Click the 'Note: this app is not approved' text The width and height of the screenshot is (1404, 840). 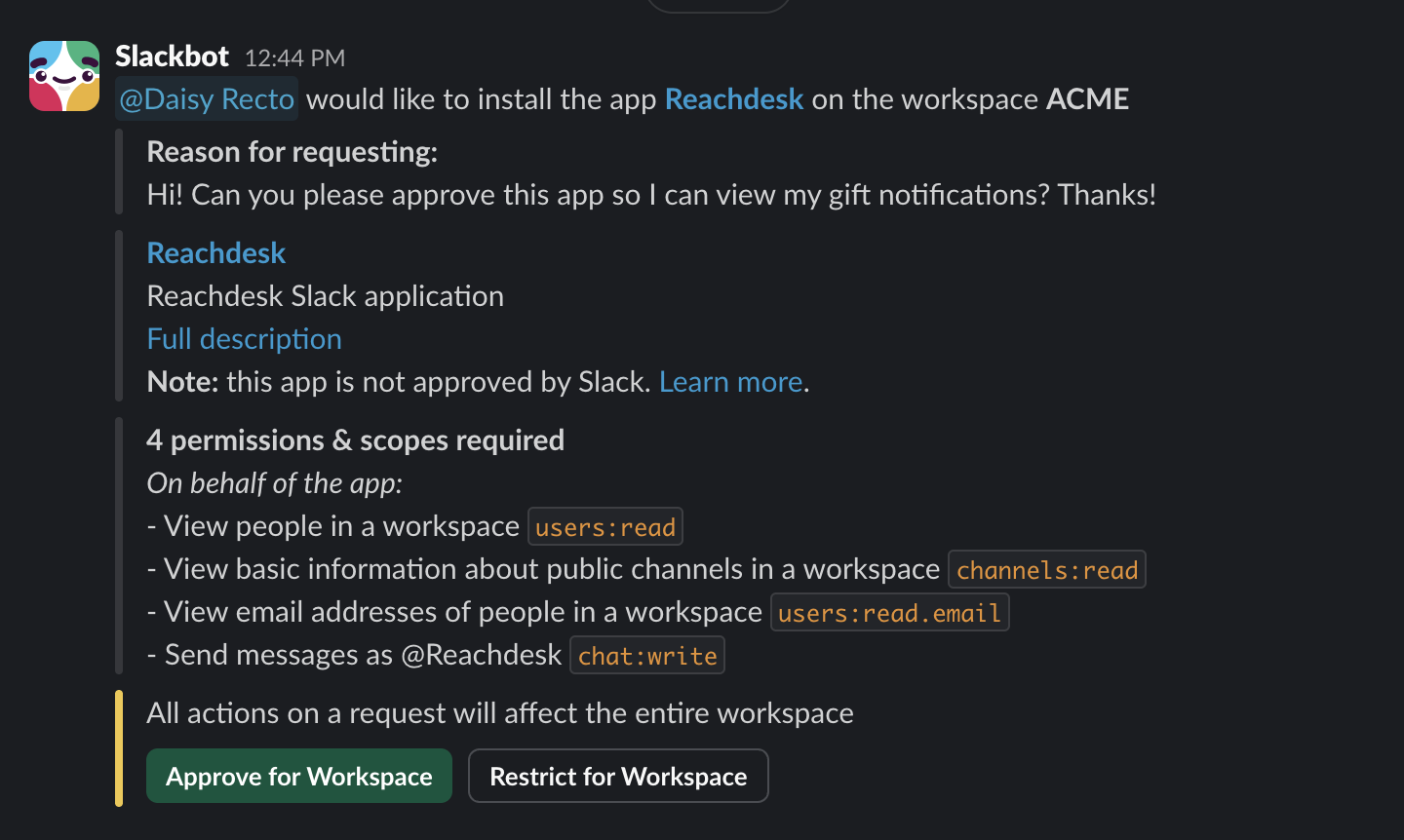pyautogui.click(x=399, y=382)
